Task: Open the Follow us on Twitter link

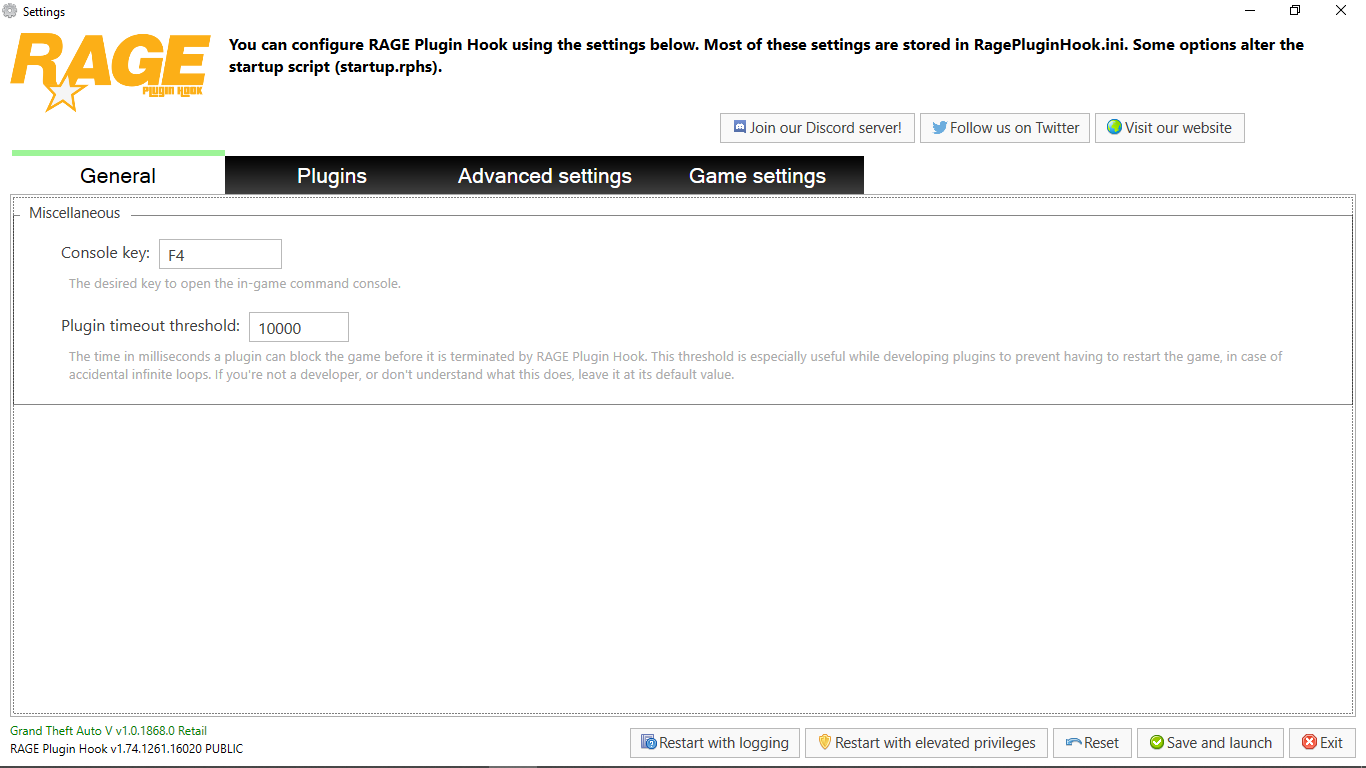Action: pos(1005,128)
